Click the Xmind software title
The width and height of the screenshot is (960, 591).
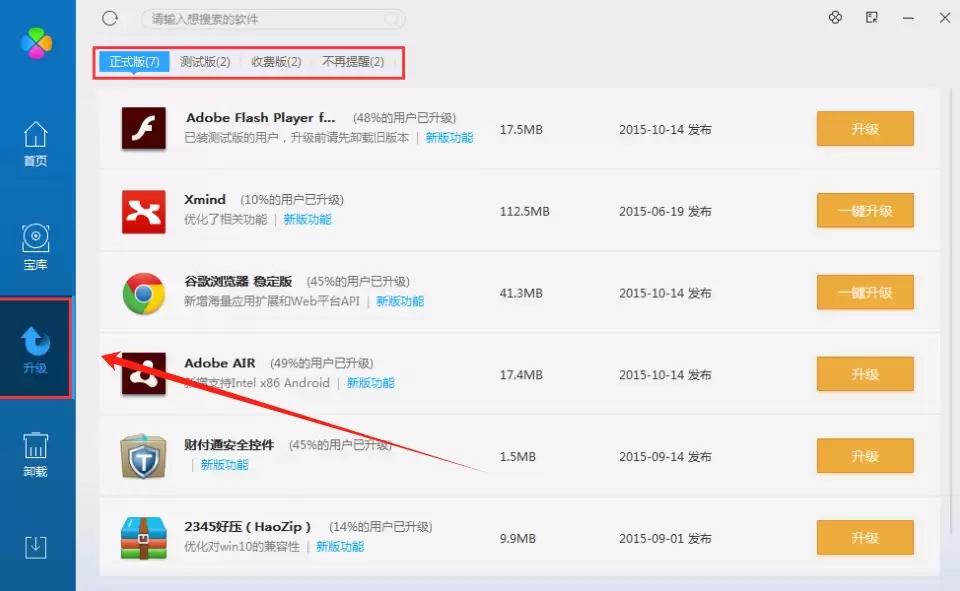(x=205, y=199)
